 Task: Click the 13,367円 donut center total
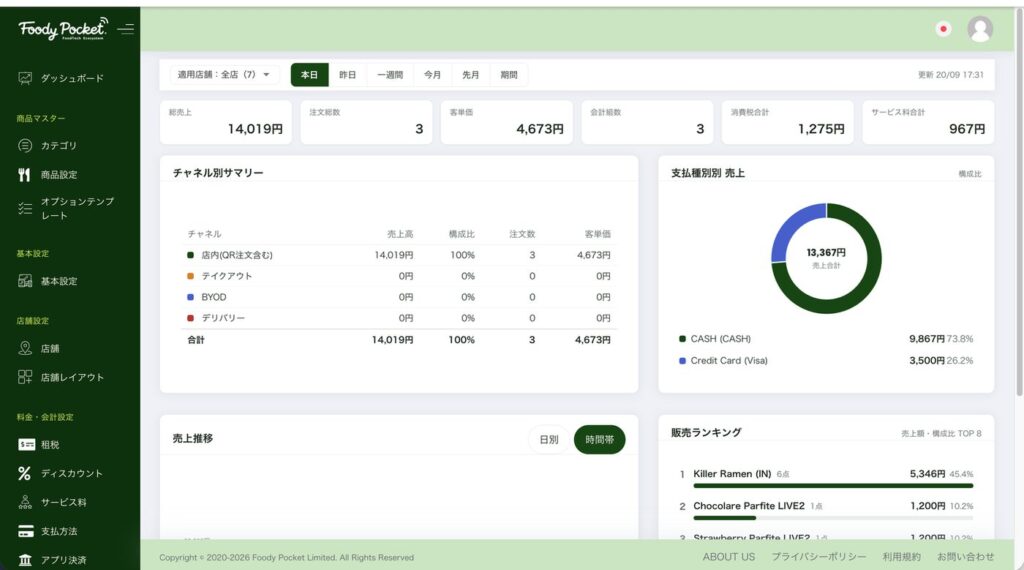click(826, 253)
